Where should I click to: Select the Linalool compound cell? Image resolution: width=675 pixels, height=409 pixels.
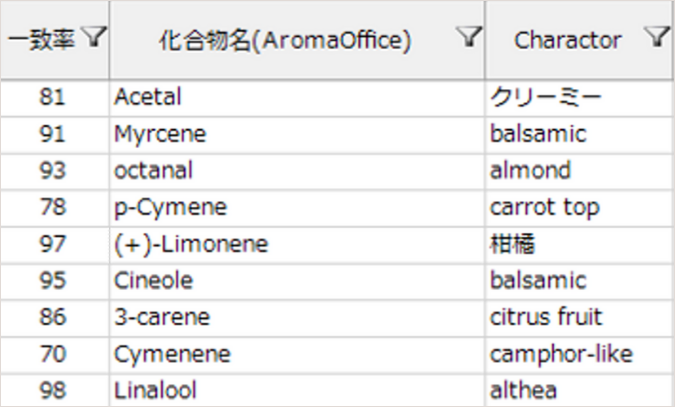tap(154, 390)
